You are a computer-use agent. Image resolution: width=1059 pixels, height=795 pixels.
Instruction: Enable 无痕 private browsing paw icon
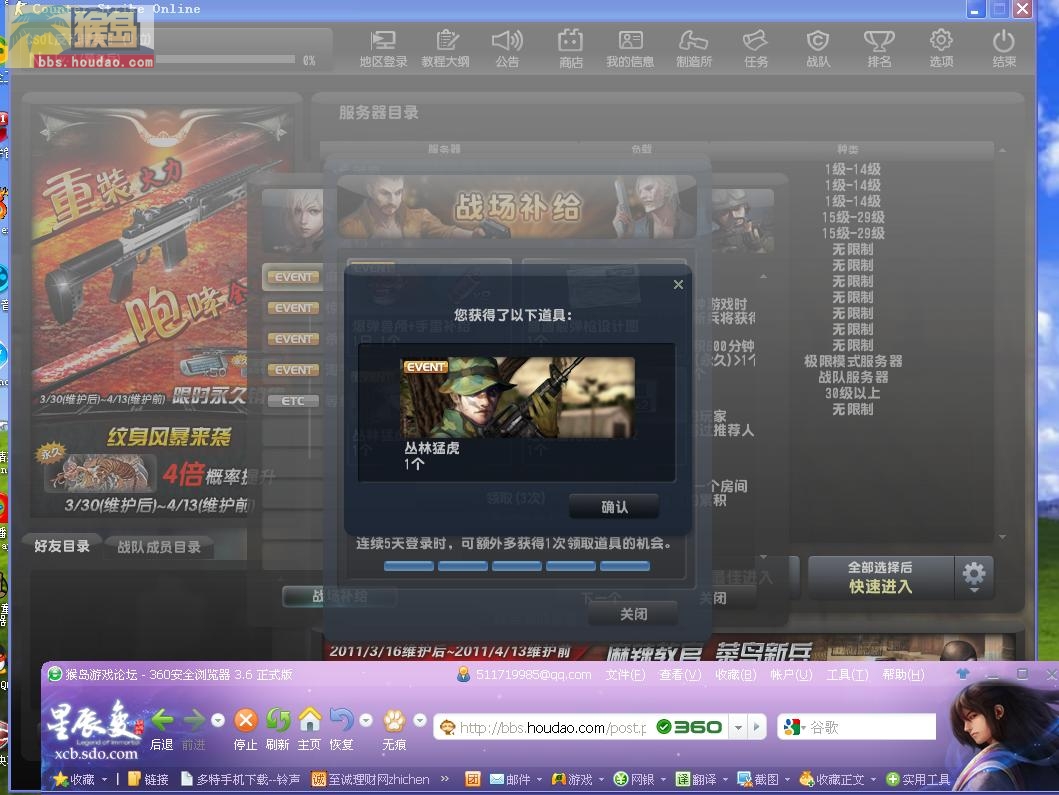[394, 720]
